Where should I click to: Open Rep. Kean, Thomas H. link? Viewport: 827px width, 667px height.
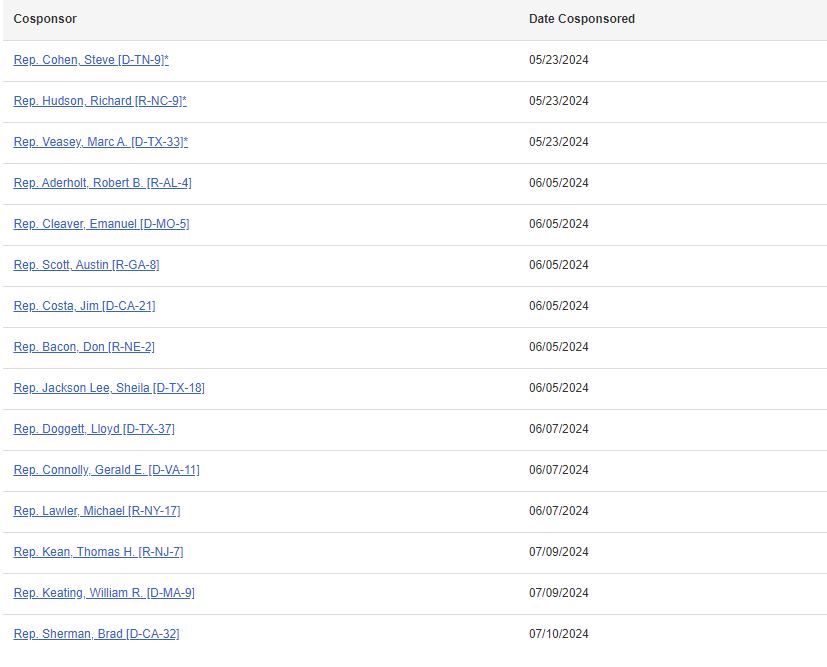(98, 552)
